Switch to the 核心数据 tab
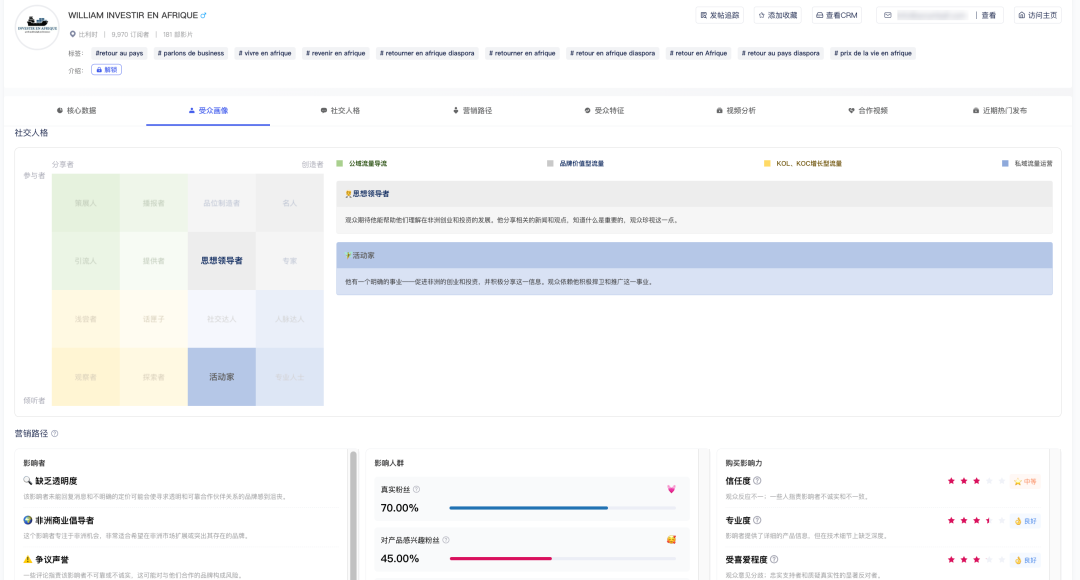 point(76,111)
